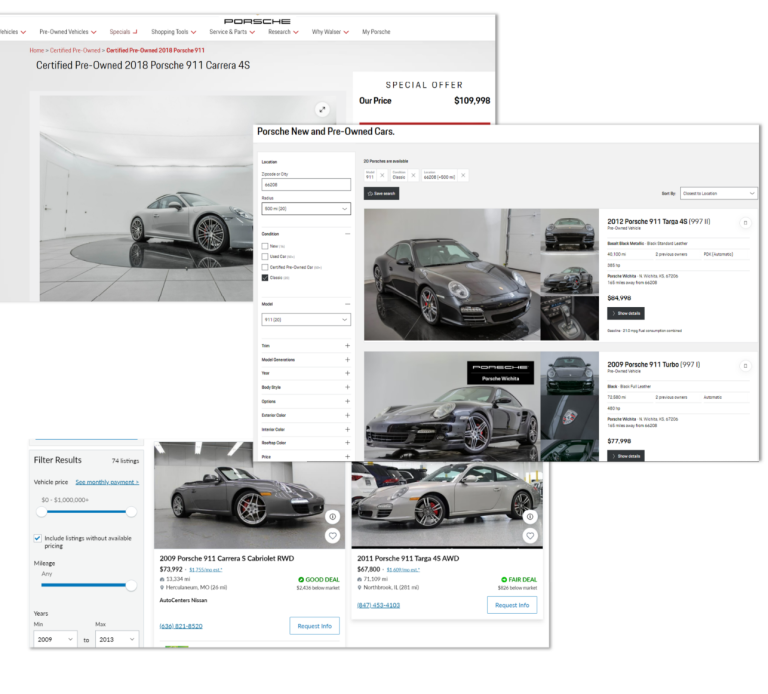Click the See monthly payment link
This screenshot has height=694, width=768.
point(107,482)
